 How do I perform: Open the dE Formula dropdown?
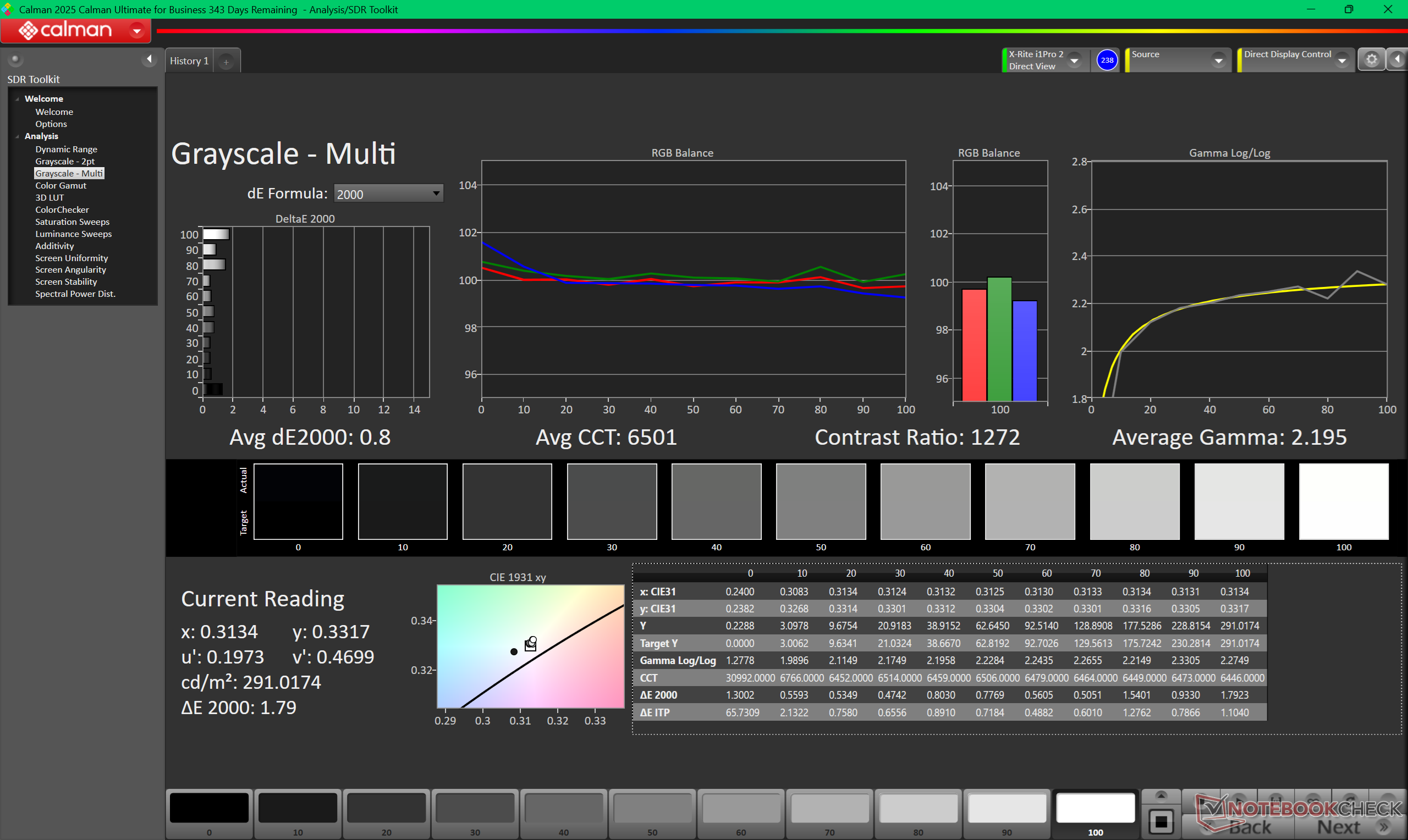(388, 194)
